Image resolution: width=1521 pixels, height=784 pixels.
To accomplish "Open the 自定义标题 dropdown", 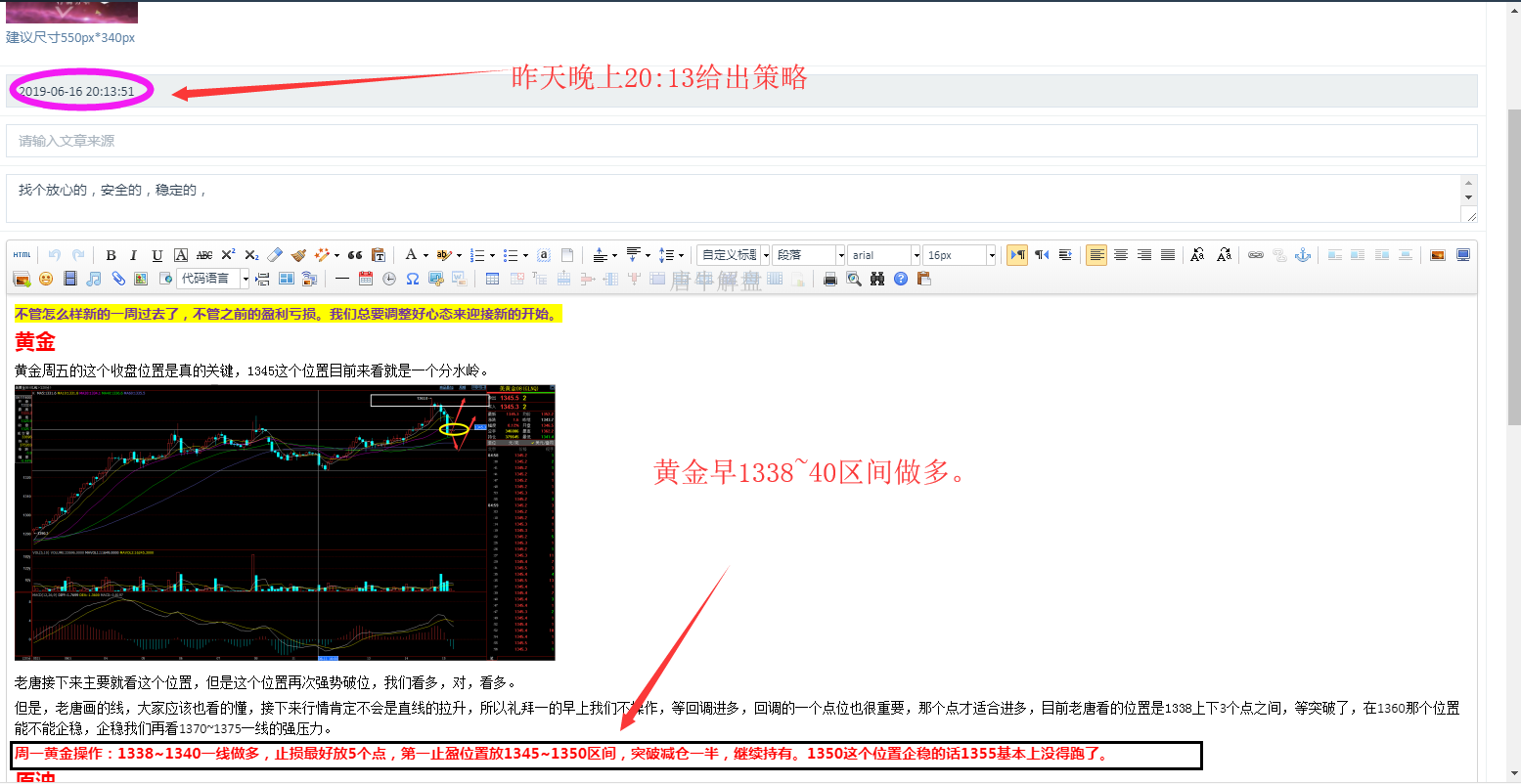I will click(x=734, y=255).
